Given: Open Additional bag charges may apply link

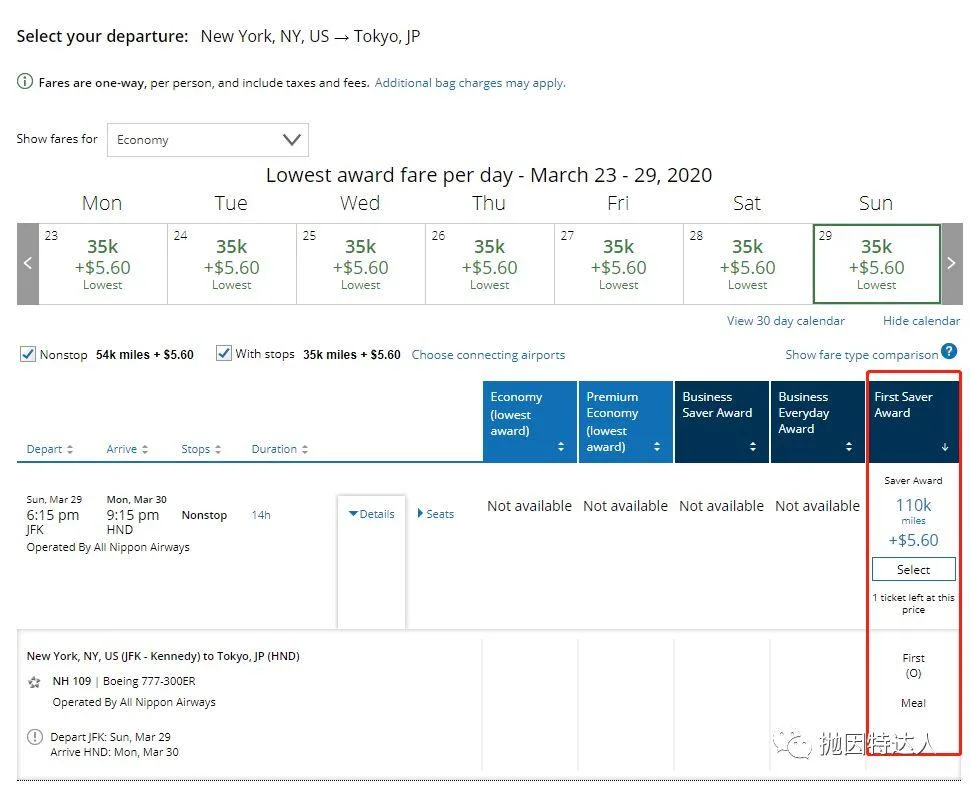Looking at the screenshot, I should click(x=470, y=83).
